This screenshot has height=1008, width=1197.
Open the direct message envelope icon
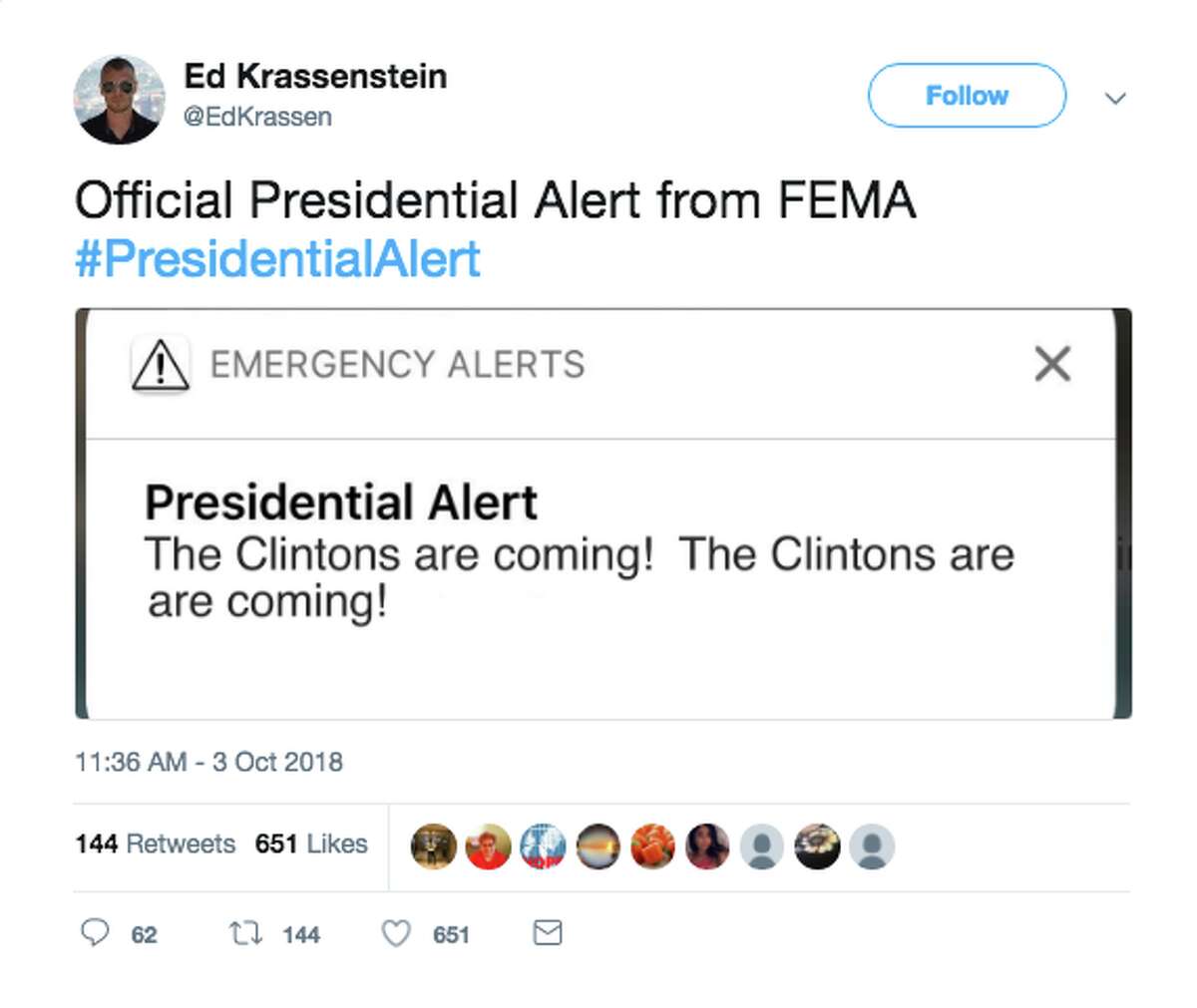545,933
